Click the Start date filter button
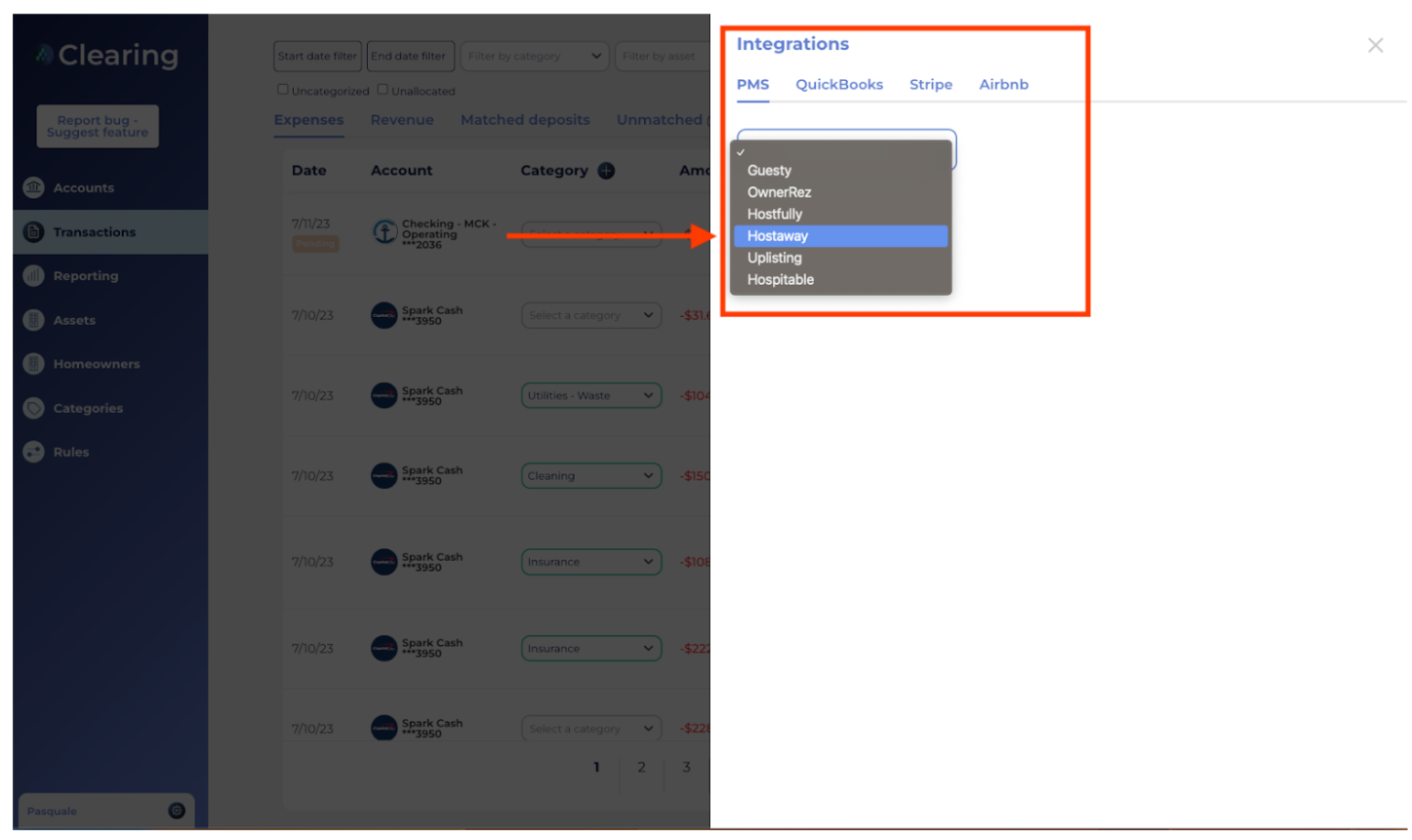Viewport: 1412px width, 840px height. 317,56
